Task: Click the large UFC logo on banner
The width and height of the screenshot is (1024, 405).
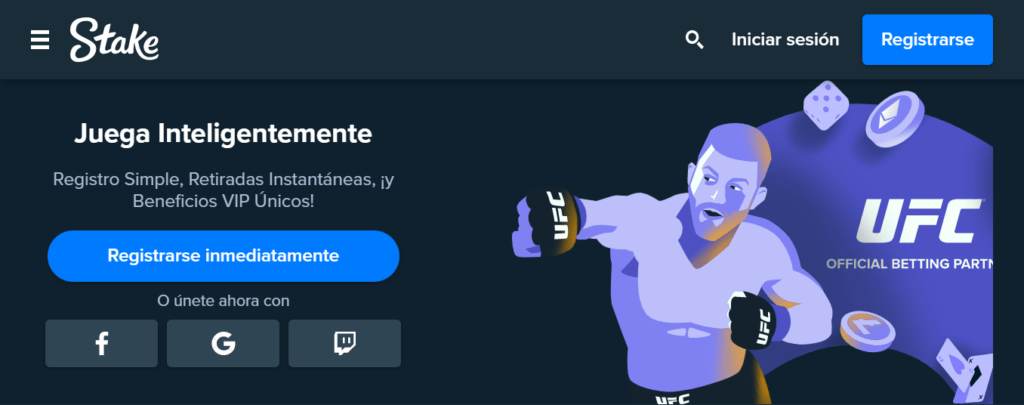Action: click(x=920, y=221)
